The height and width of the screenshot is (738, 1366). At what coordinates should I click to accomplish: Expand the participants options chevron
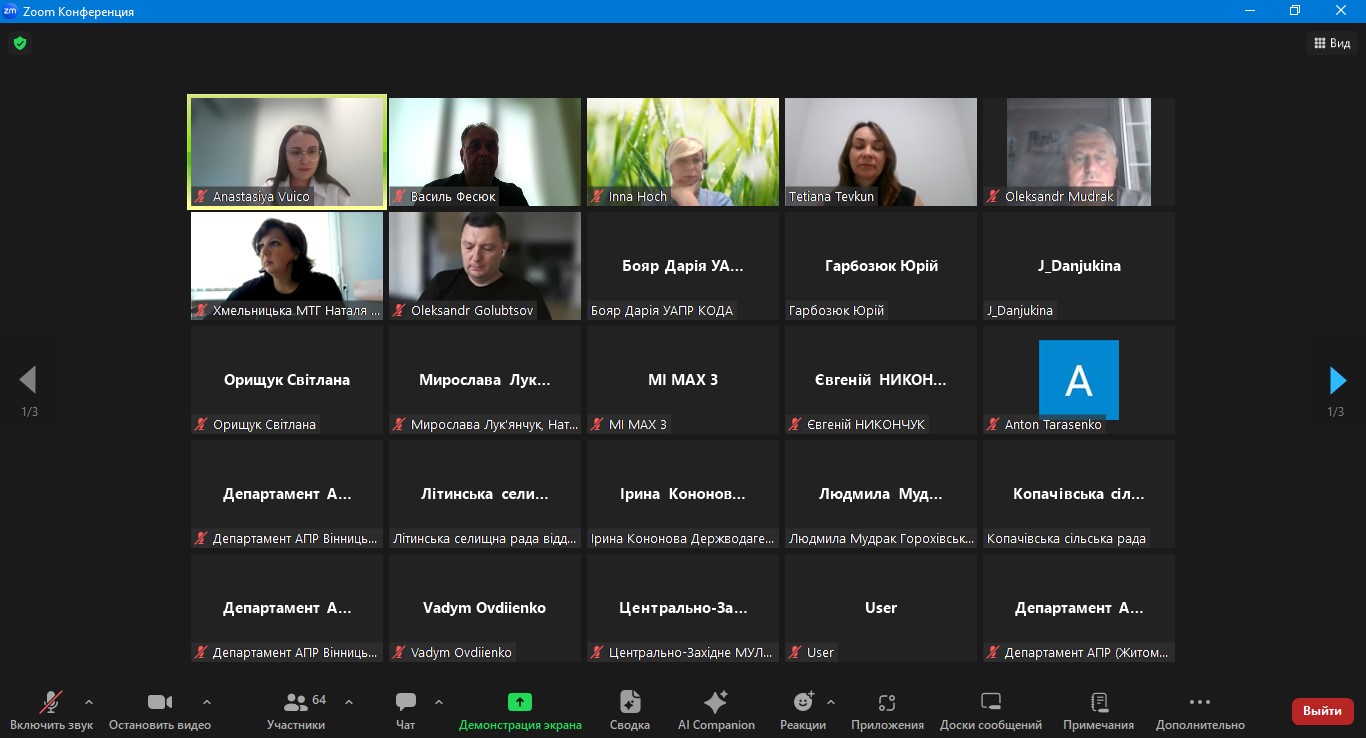click(349, 702)
